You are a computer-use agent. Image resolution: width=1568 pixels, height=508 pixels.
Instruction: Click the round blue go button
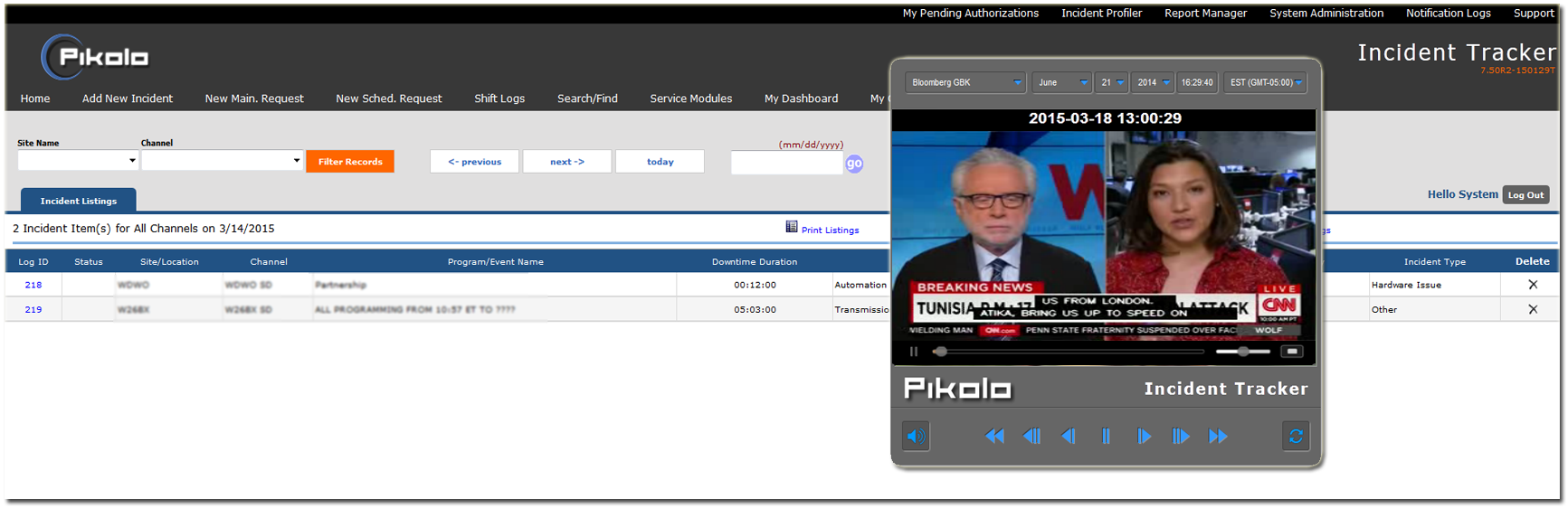click(x=854, y=164)
